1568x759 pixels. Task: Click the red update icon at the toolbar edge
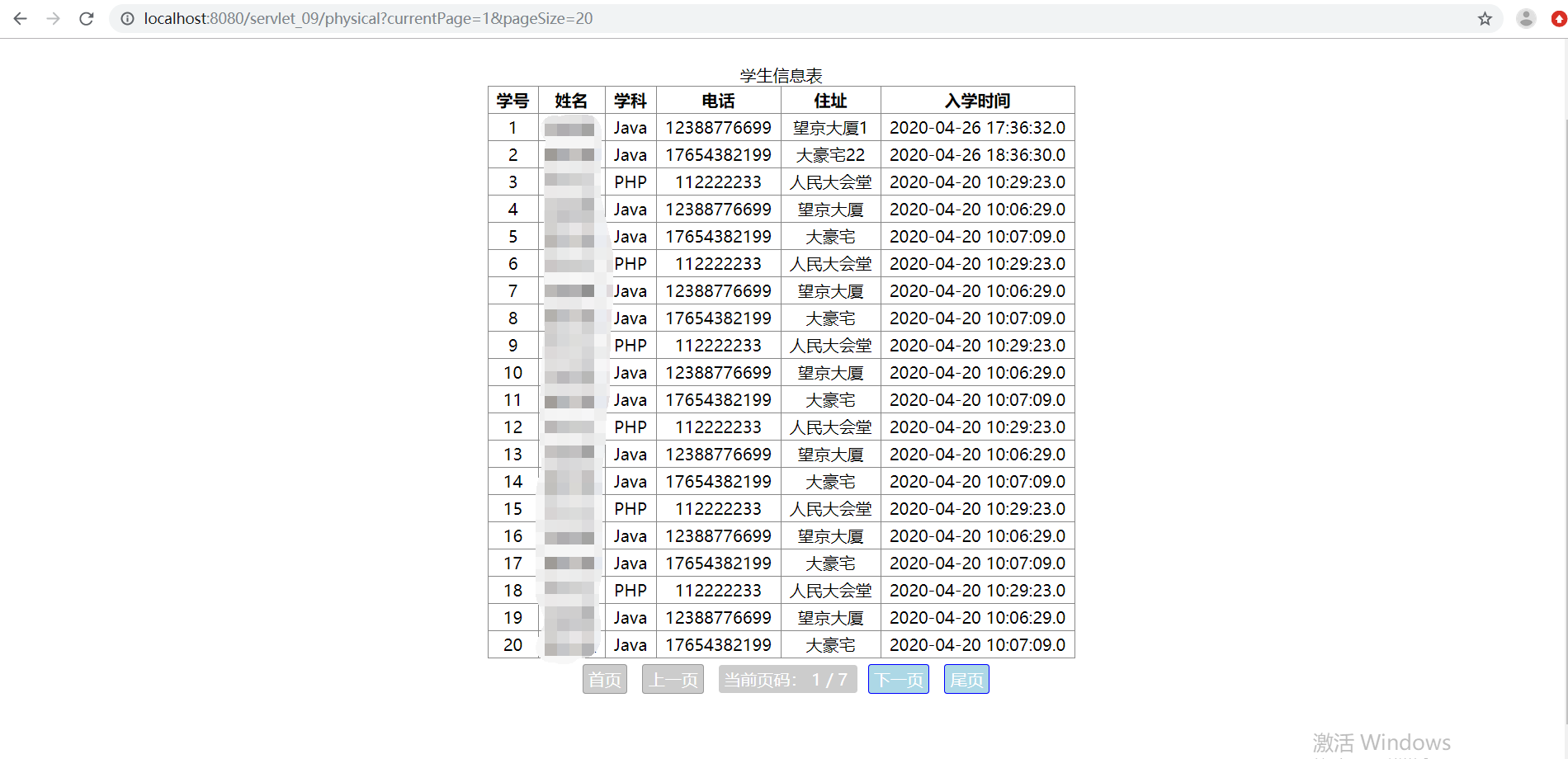tap(1559, 18)
